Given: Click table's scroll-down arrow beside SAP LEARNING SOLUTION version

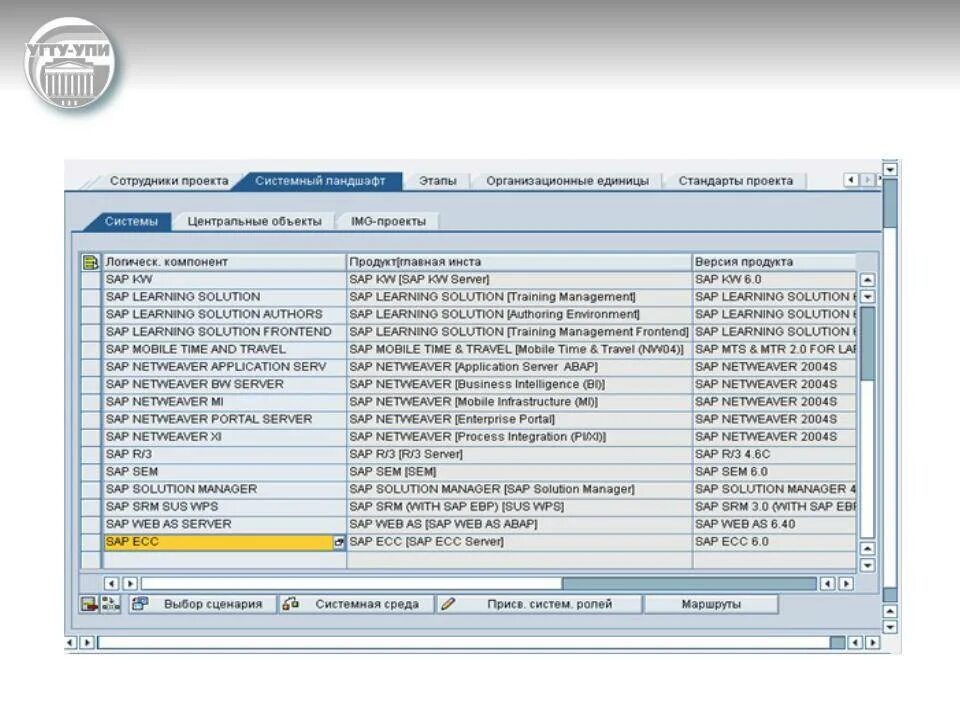Looking at the screenshot, I should [x=868, y=297].
